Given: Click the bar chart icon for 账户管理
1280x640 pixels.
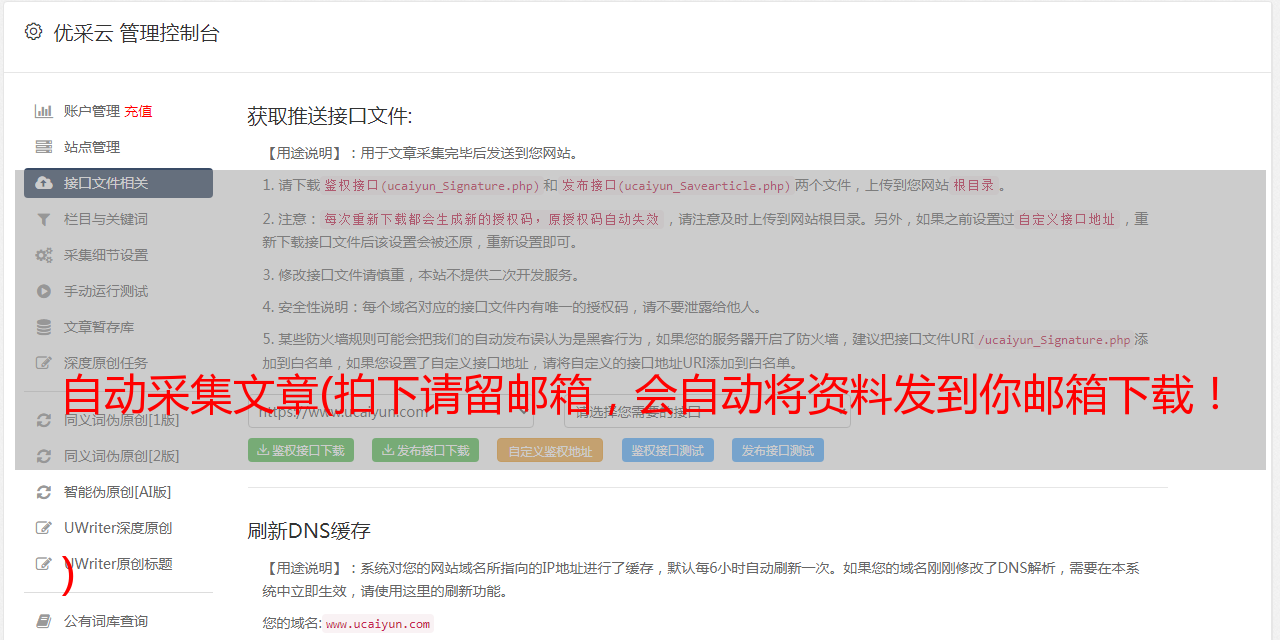Looking at the screenshot, I should click(x=44, y=111).
